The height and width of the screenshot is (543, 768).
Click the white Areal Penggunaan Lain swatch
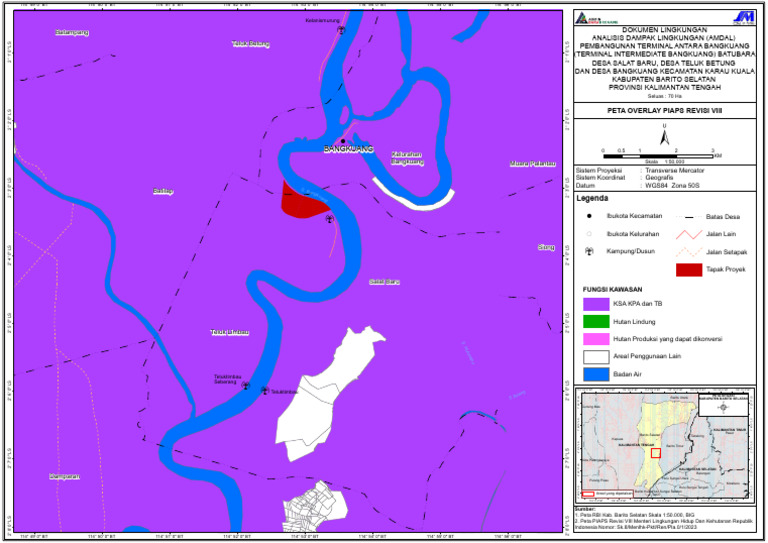pos(596,356)
